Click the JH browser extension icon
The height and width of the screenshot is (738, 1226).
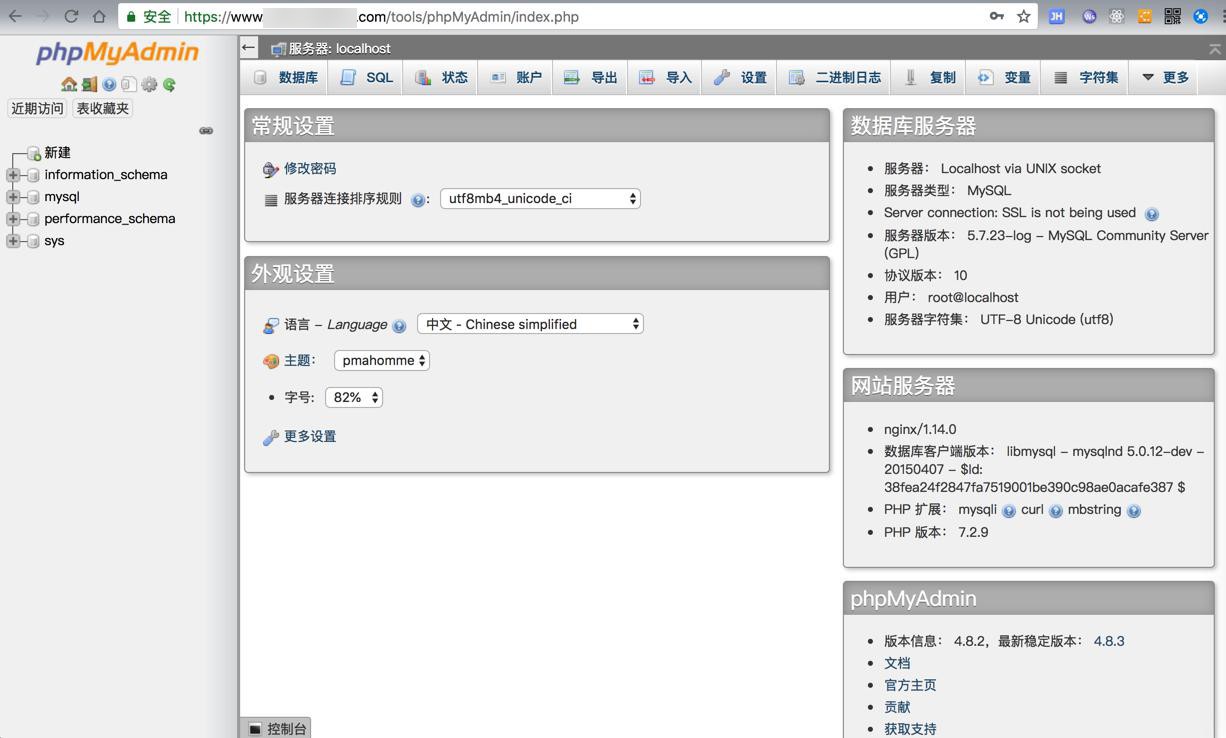1056,16
